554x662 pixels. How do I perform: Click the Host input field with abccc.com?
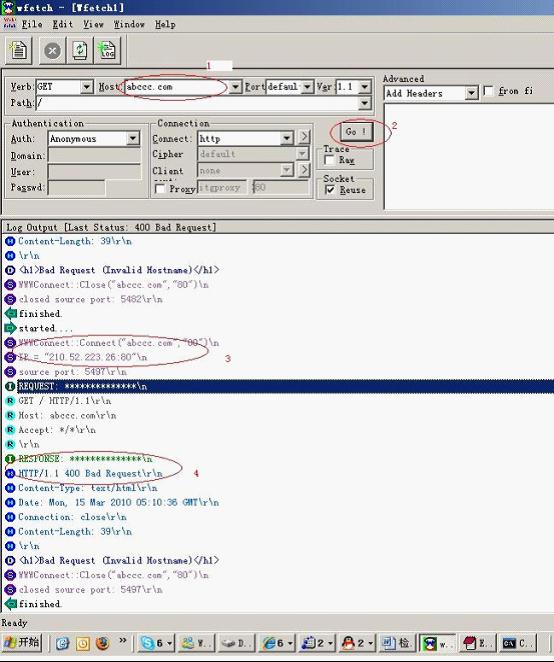click(177, 87)
